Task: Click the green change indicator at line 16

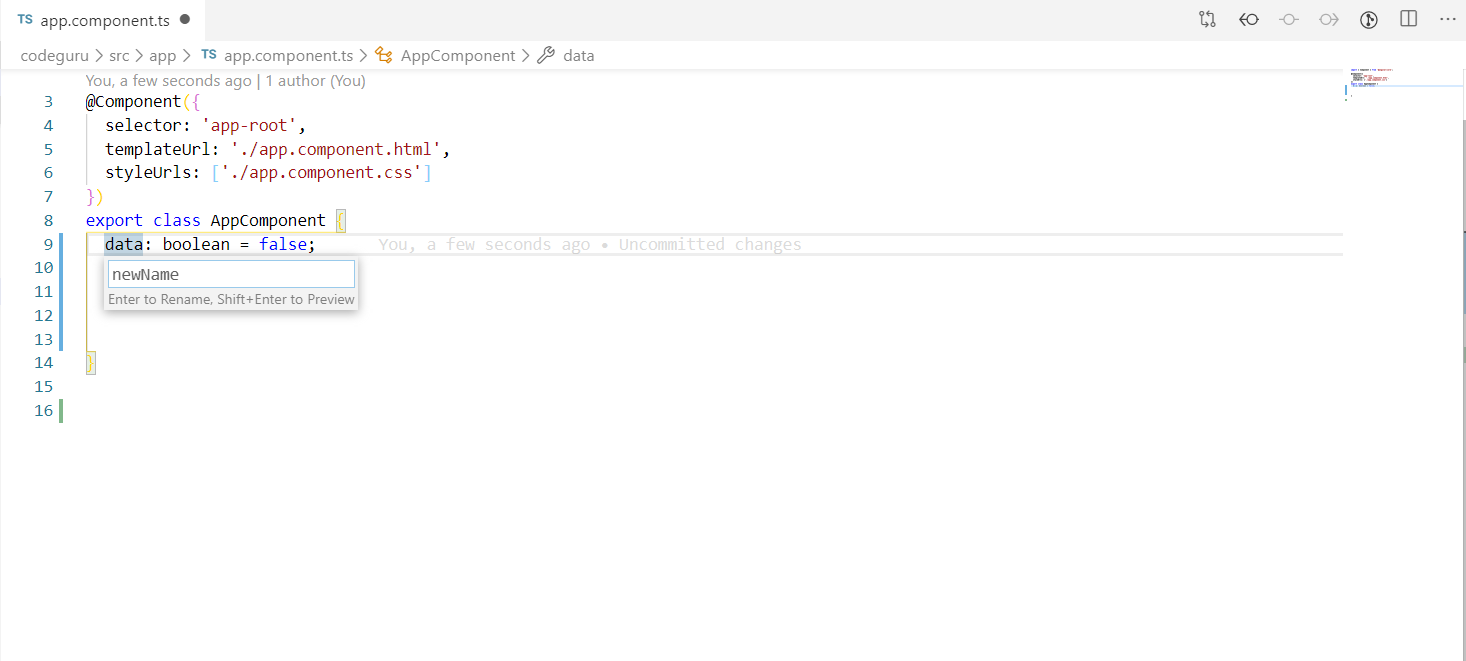Action: [x=61, y=410]
